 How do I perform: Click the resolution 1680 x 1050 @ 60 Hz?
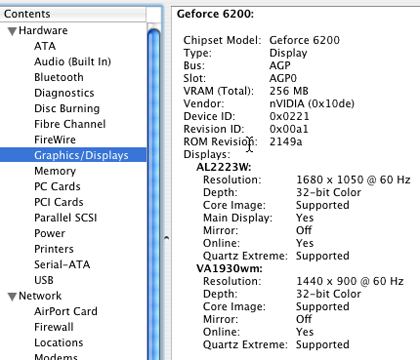click(x=353, y=180)
